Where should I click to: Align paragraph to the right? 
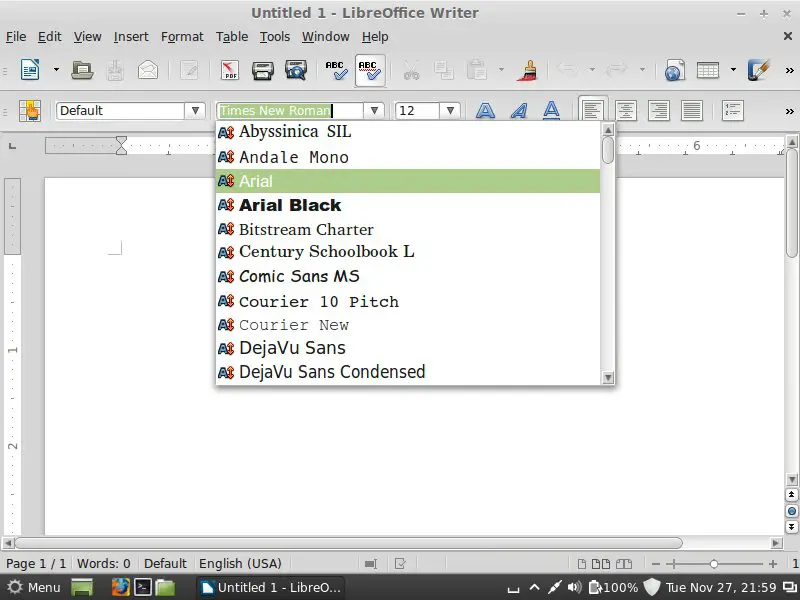(x=659, y=110)
